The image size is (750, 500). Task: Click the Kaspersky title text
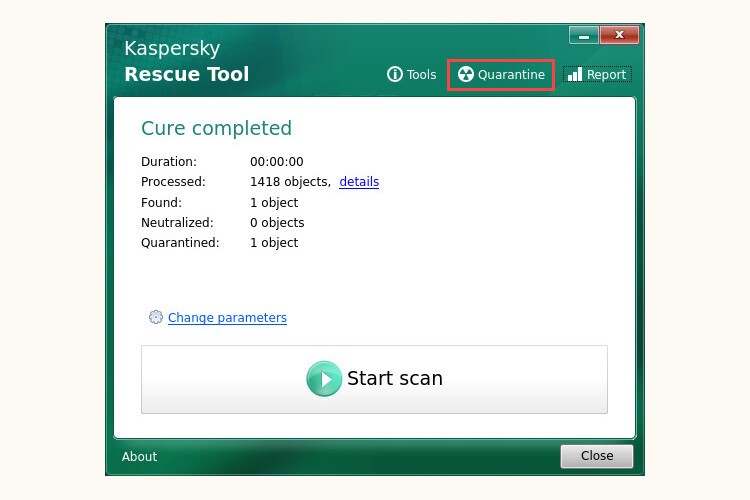click(172, 49)
